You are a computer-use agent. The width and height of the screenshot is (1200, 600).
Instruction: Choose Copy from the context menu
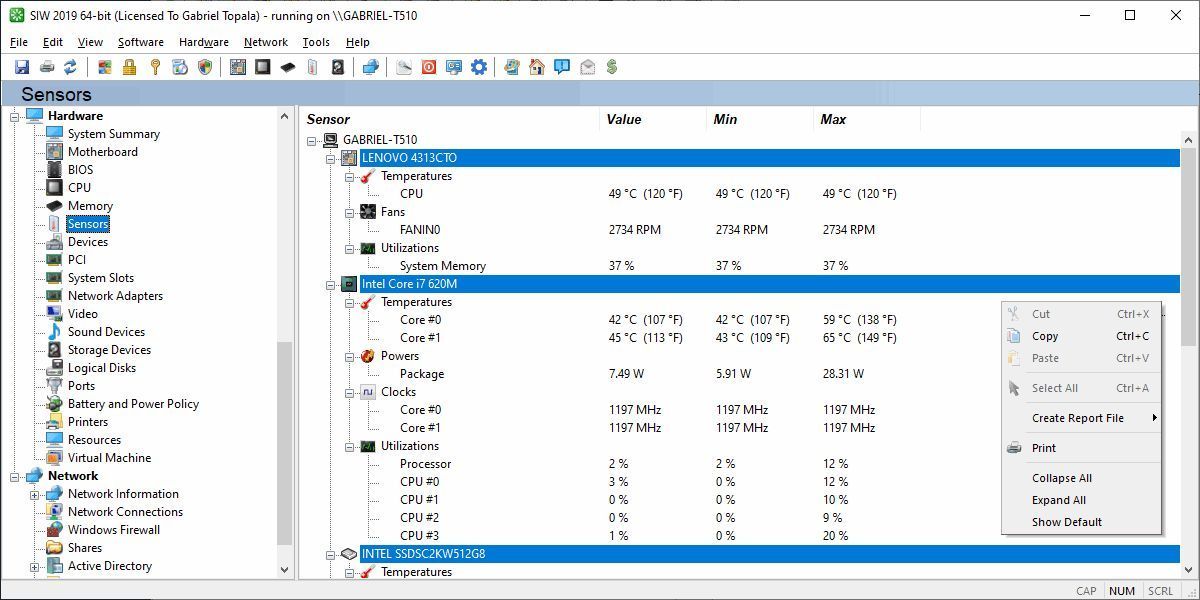point(1082,336)
